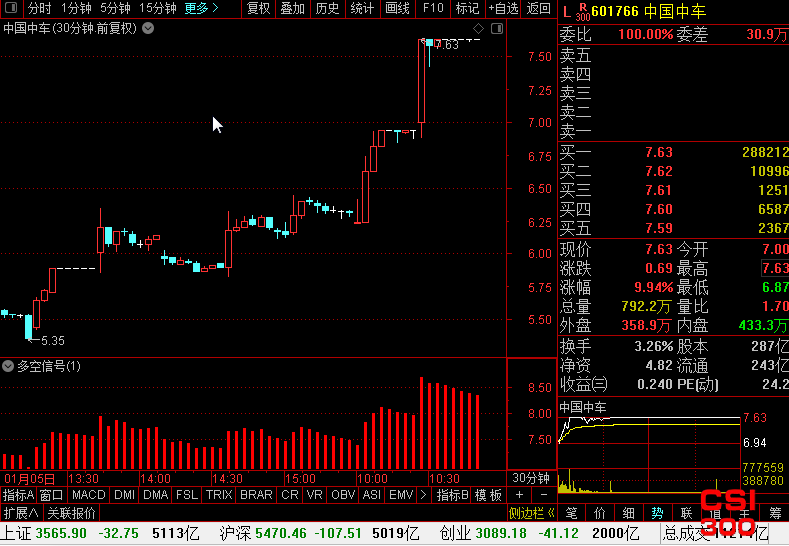Screen dimensions: 789x546
Task: Select the 窗口 tab
Action: 51,495
